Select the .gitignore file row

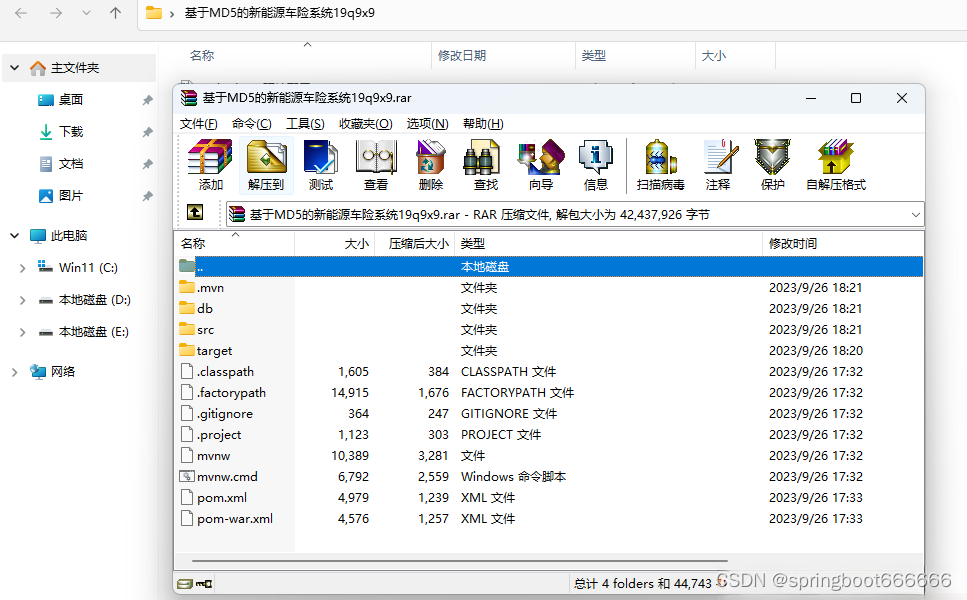point(548,413)
